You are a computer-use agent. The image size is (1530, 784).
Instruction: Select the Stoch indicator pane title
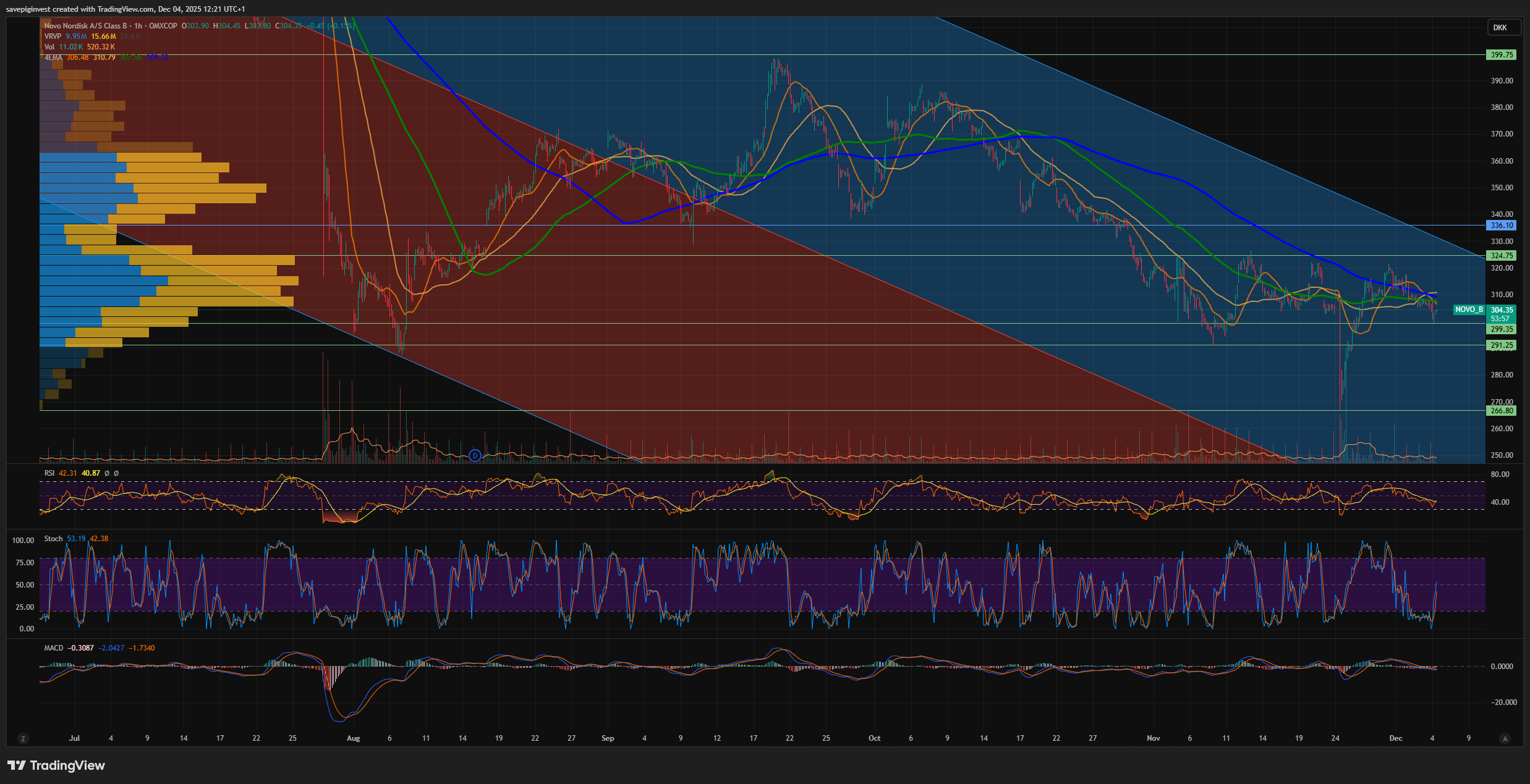(x=53, y=539)
